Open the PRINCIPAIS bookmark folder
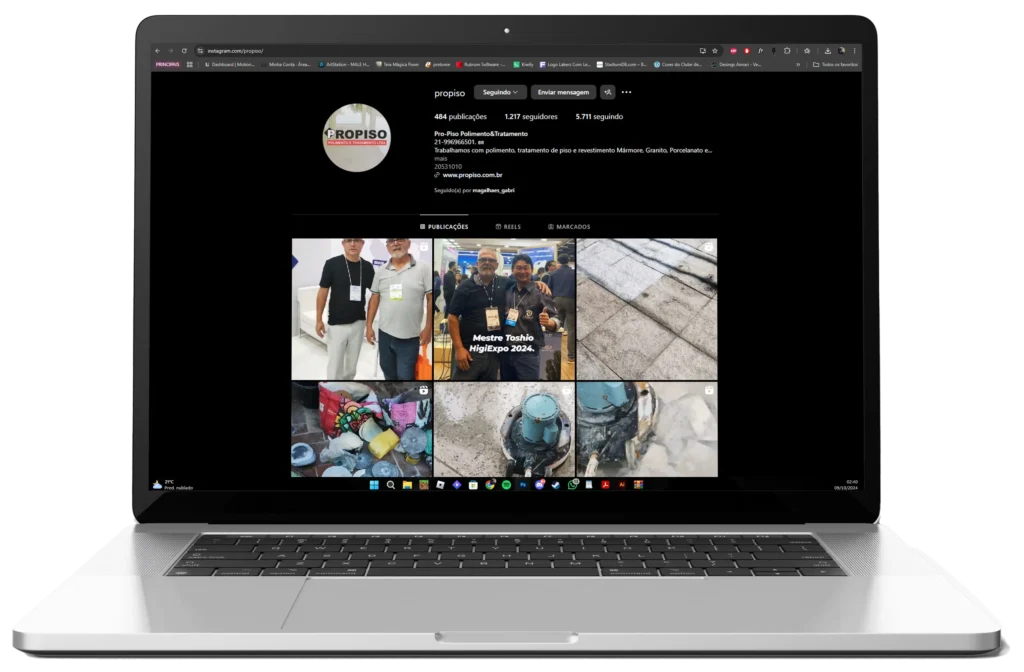The image size is (1024, 672). [167, 65]
